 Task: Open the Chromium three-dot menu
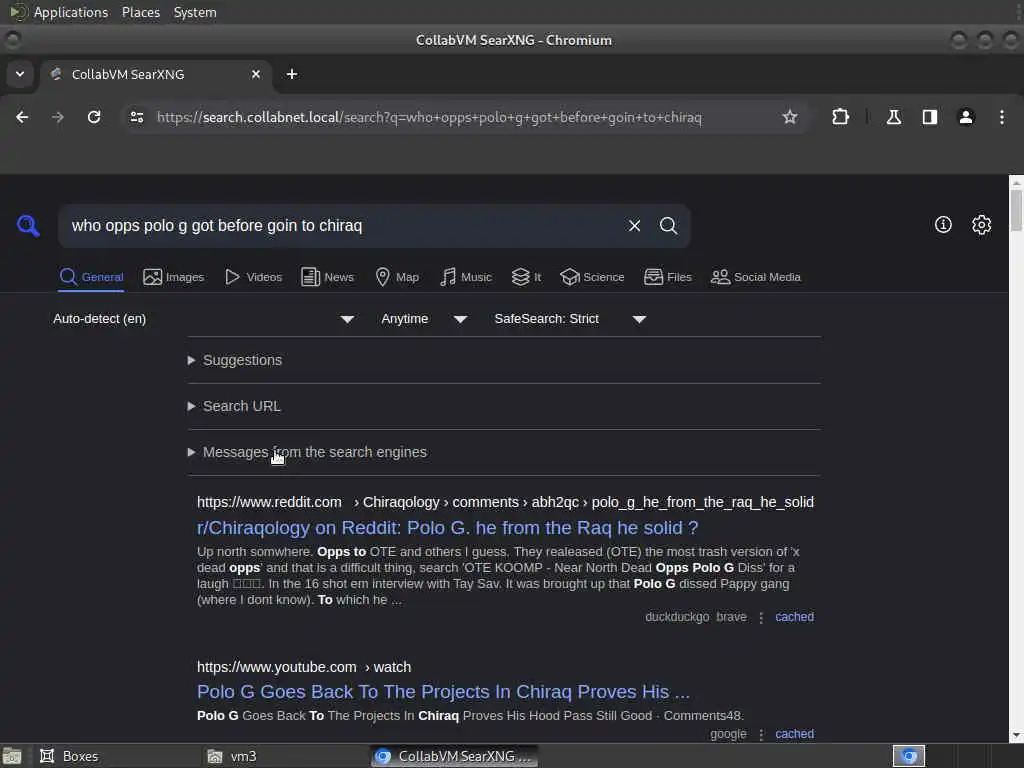(x=1002, y=117)
